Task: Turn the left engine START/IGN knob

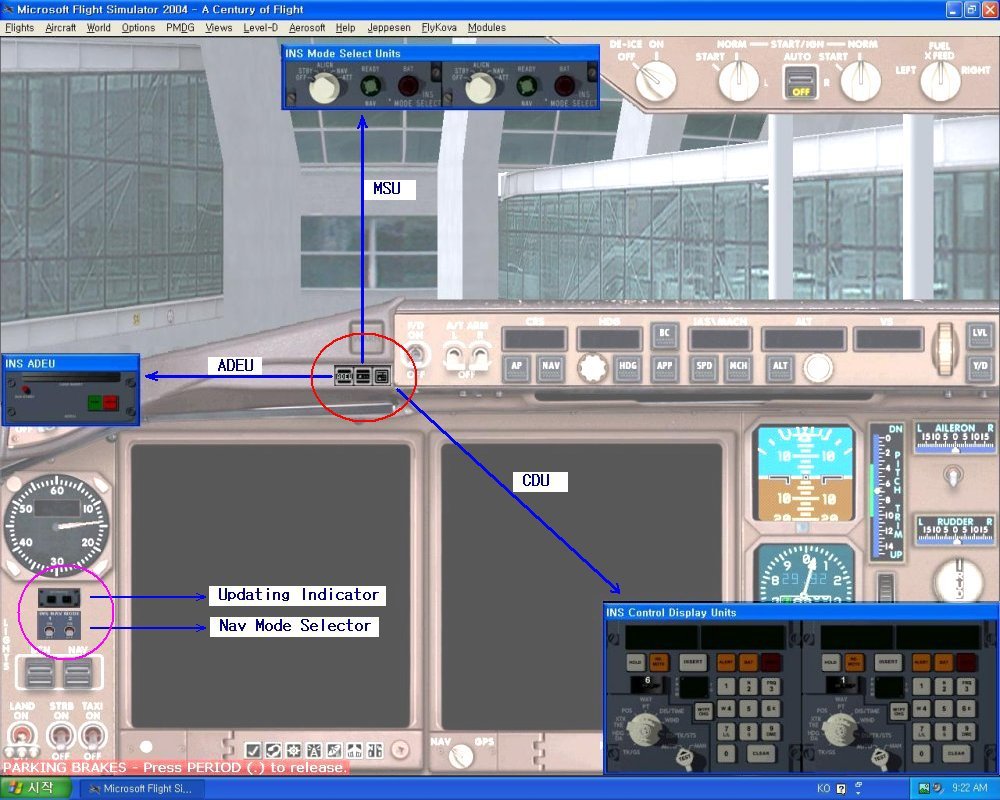Action: click(x=739, y=82)
